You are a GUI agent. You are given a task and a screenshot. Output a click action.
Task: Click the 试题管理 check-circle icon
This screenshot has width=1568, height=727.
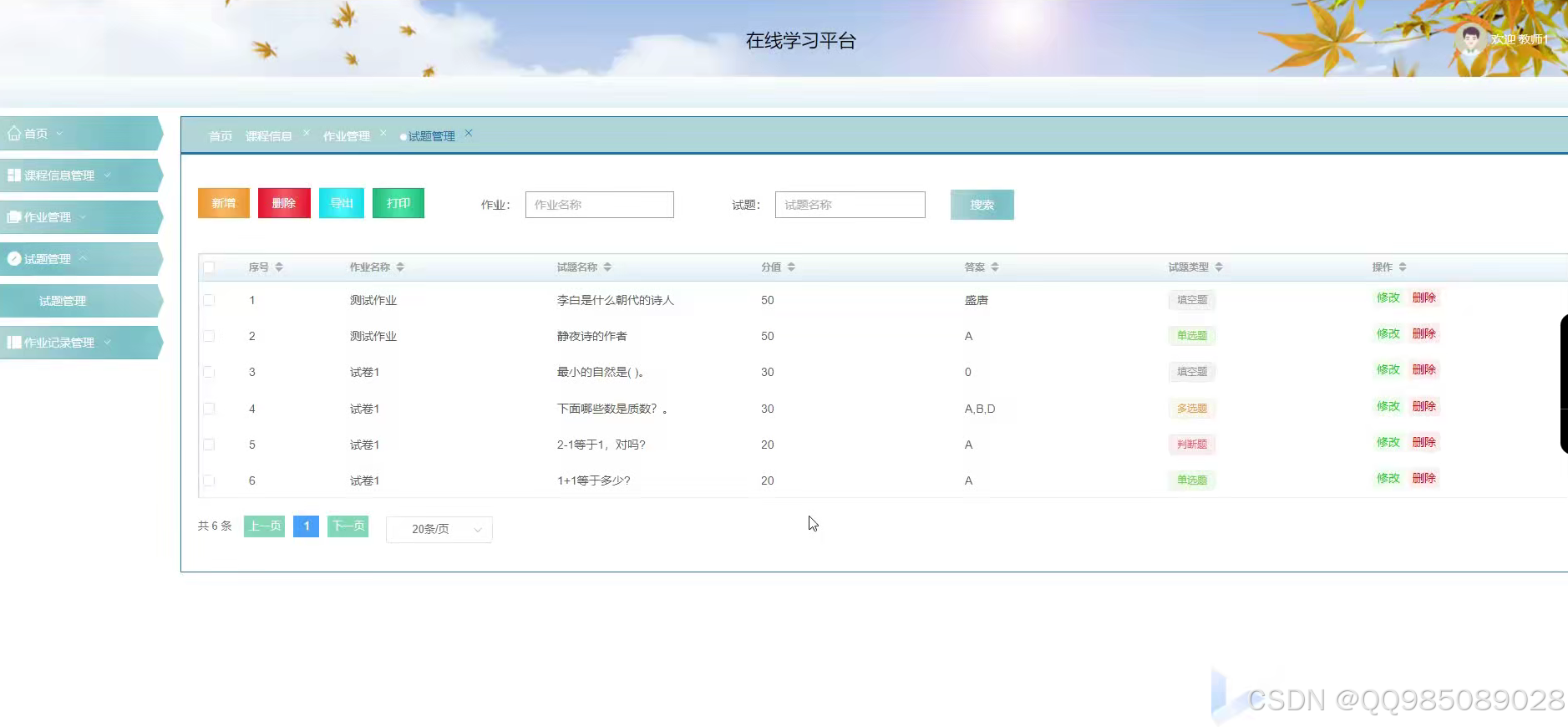[x=14, y=259]
